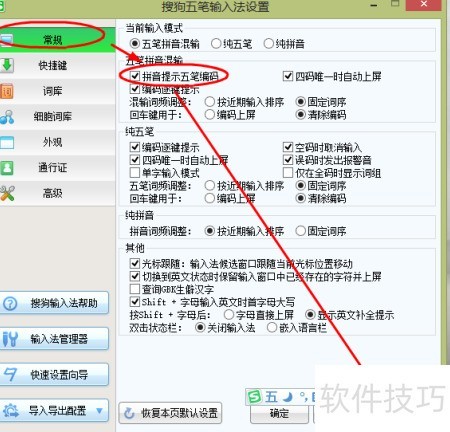
Task: Click the moon icon on Sogou status bar
Action: [x=287, y=397]
